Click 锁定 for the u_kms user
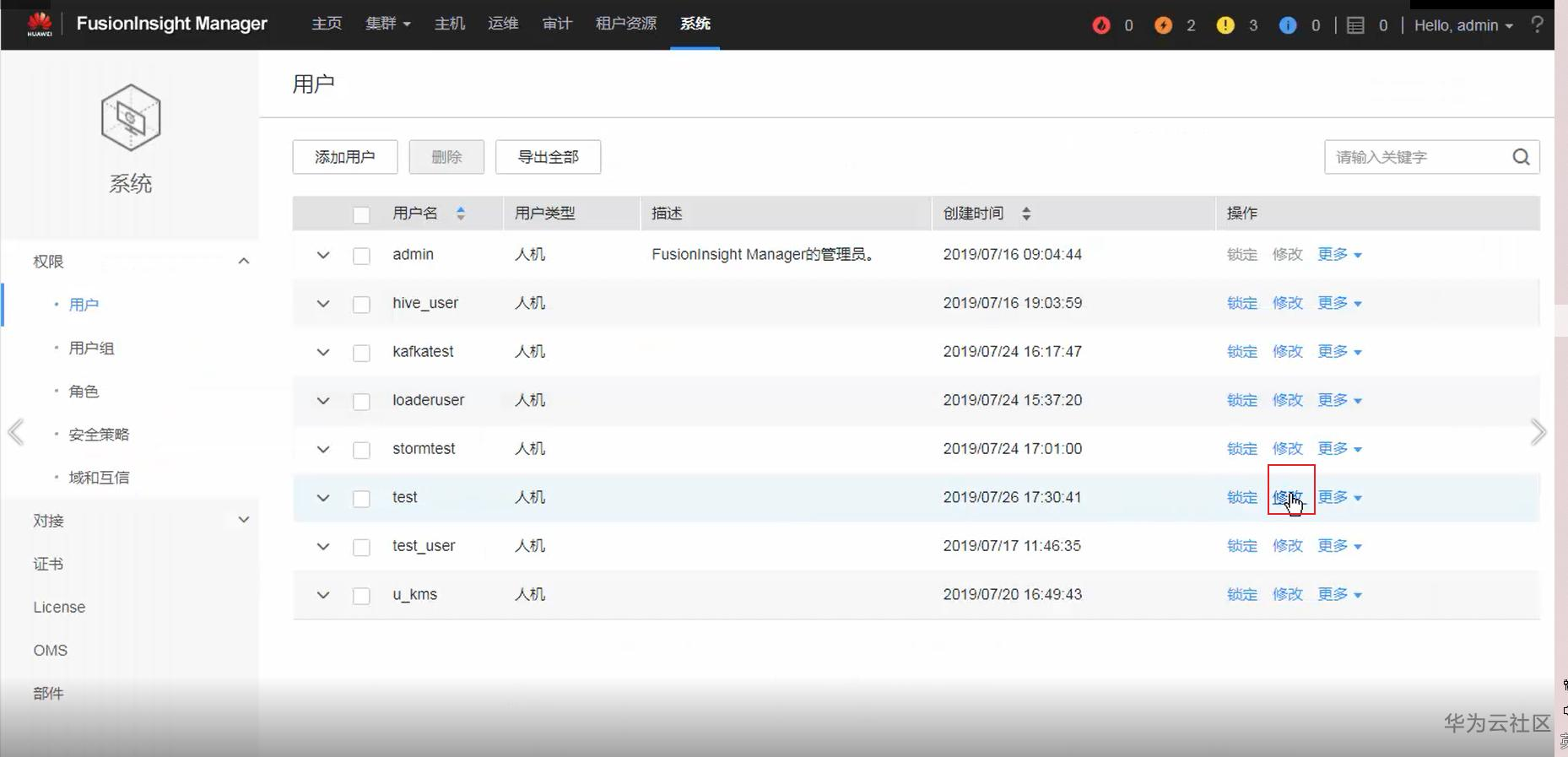Screen dimensions: 1568x757 (1242, 594)
